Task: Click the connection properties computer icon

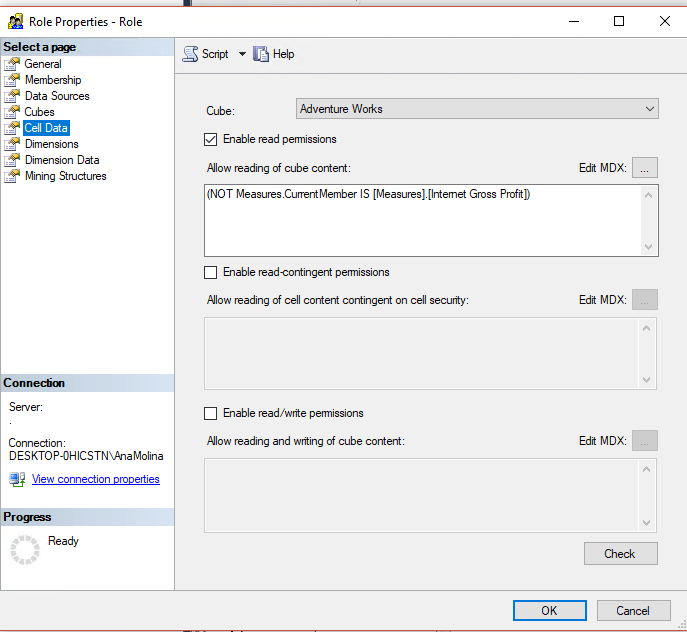Action: (x=18, y=479)
